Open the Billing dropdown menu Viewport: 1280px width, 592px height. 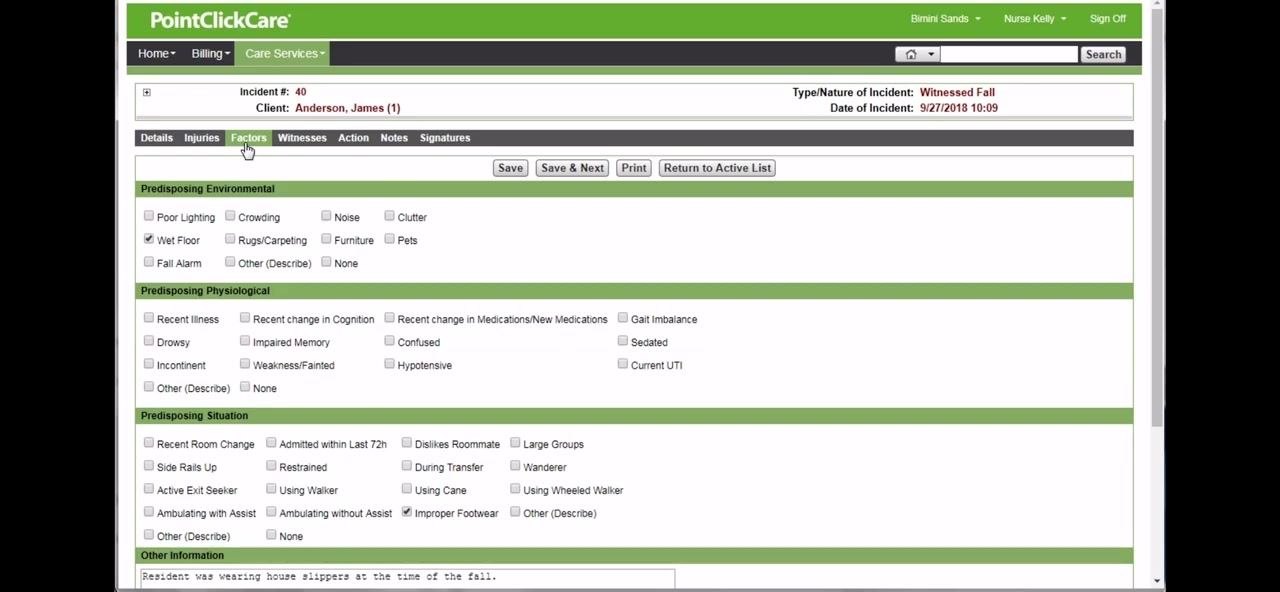[210, 54]
